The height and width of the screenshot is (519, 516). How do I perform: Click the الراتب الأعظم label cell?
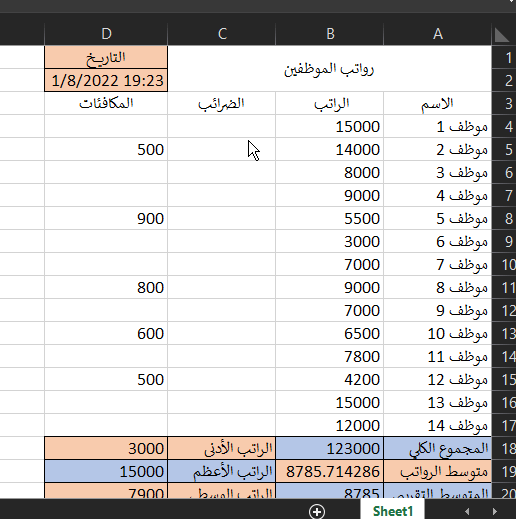222,471
